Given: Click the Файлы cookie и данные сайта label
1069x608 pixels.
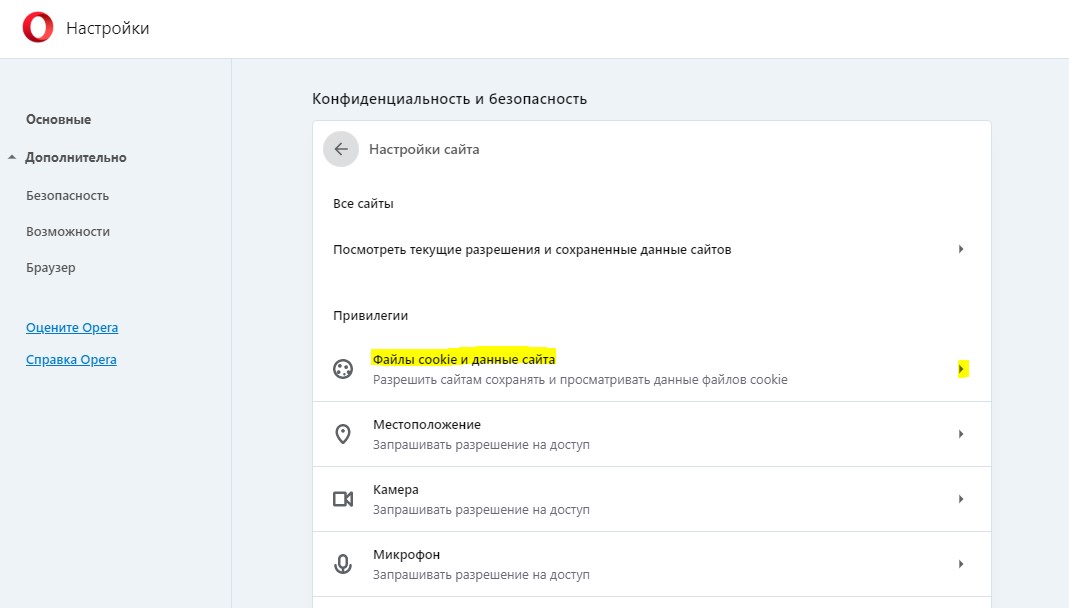Looking at the screenshot, I should click(463, 359).
